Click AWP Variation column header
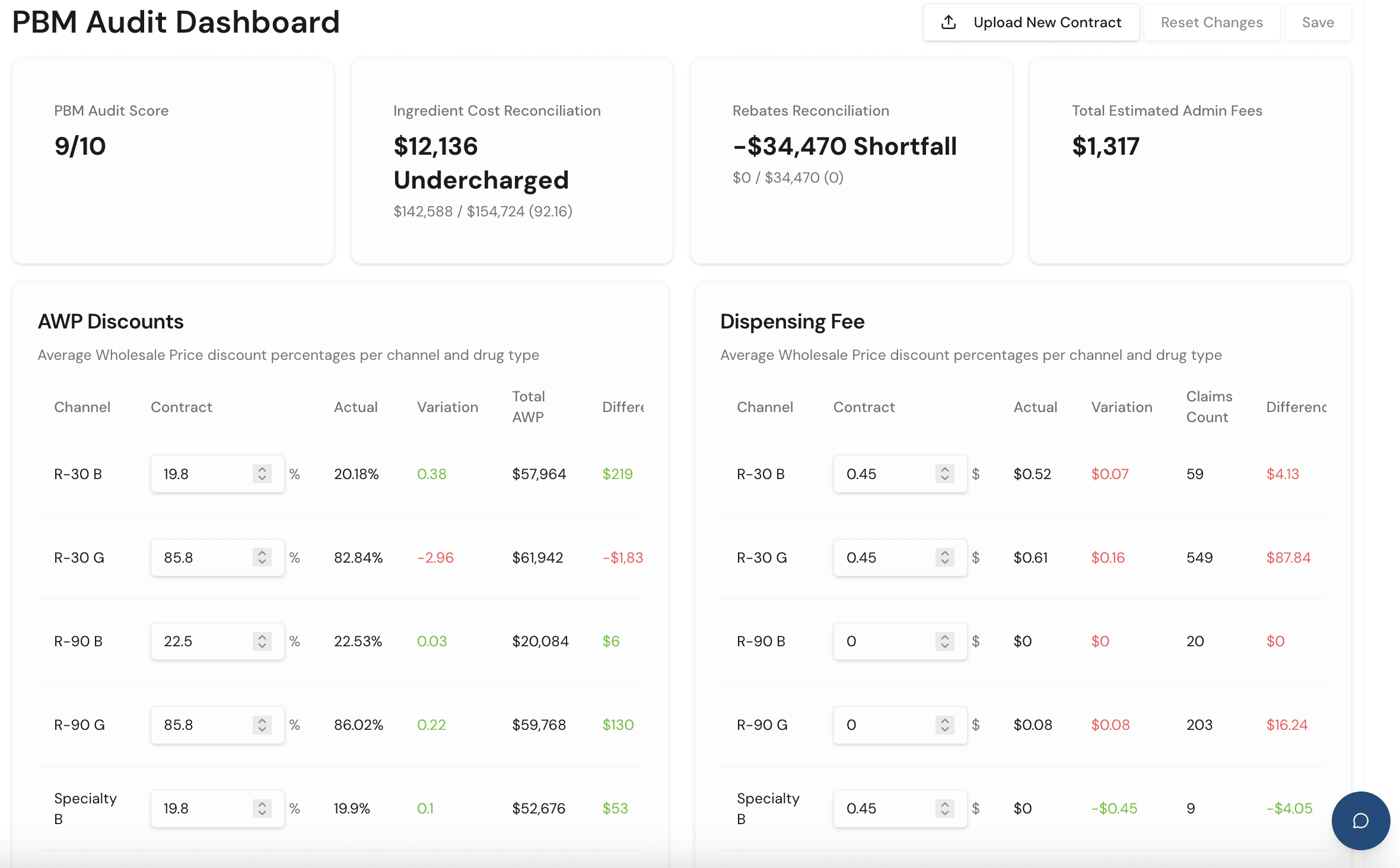The image size is (1400, 868). click(x=447, y=407)
